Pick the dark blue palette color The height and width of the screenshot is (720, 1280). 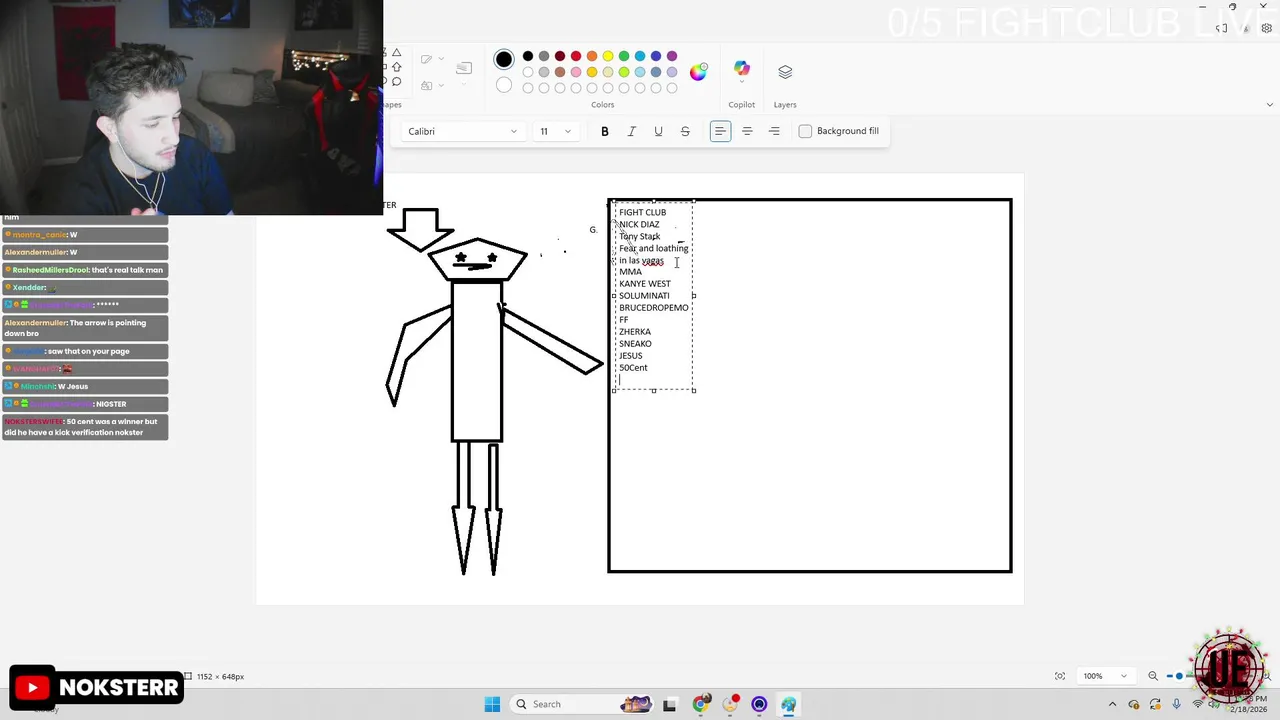656,56
